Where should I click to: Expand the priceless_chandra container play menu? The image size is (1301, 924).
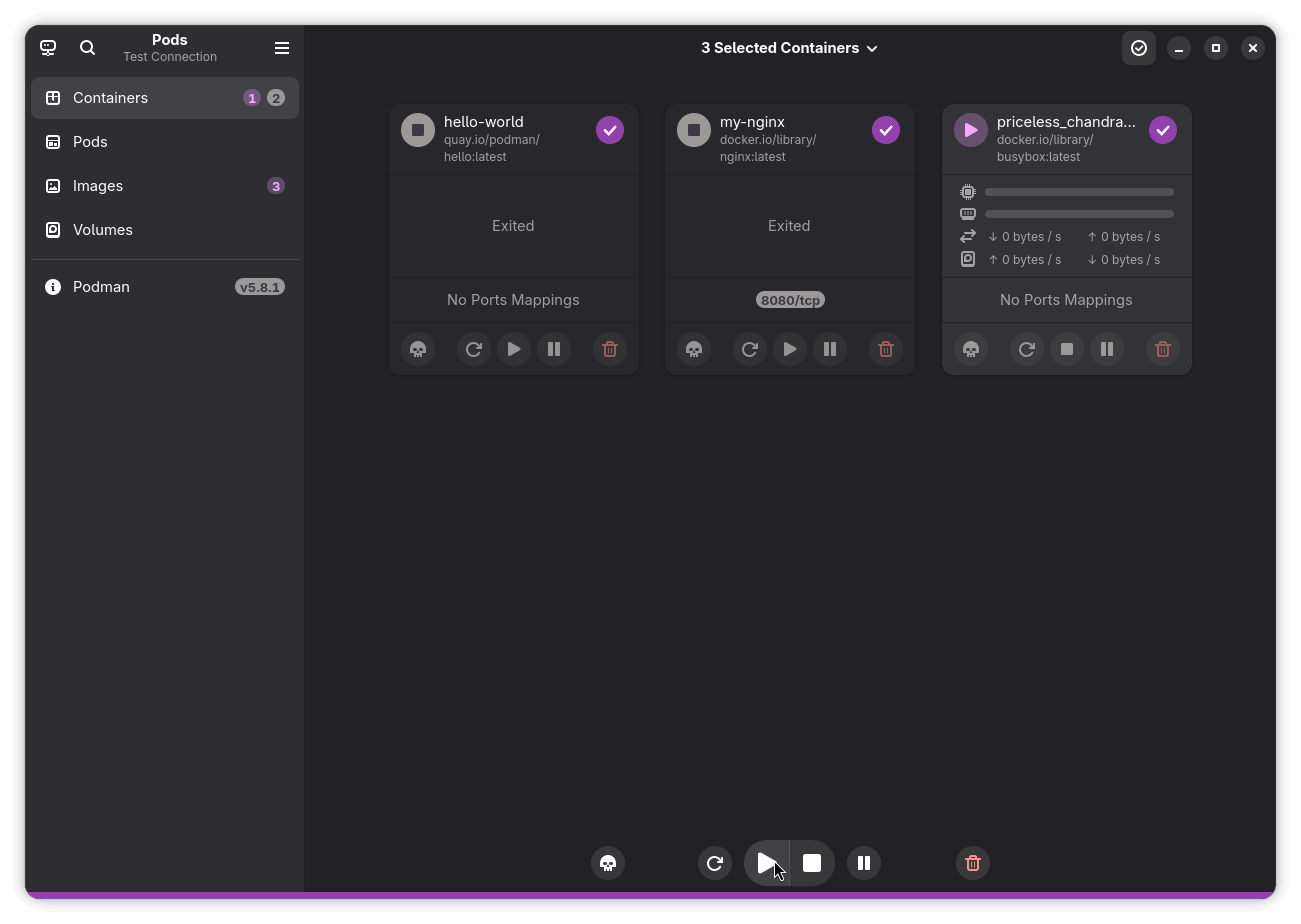970,129
